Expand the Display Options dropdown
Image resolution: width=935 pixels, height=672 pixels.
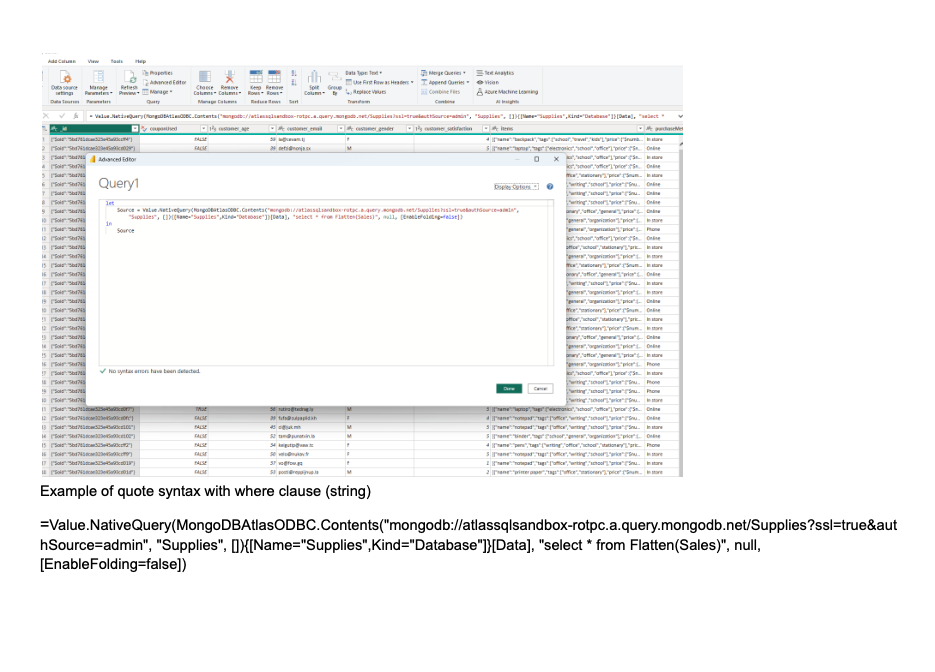click(x=517, y=186)
